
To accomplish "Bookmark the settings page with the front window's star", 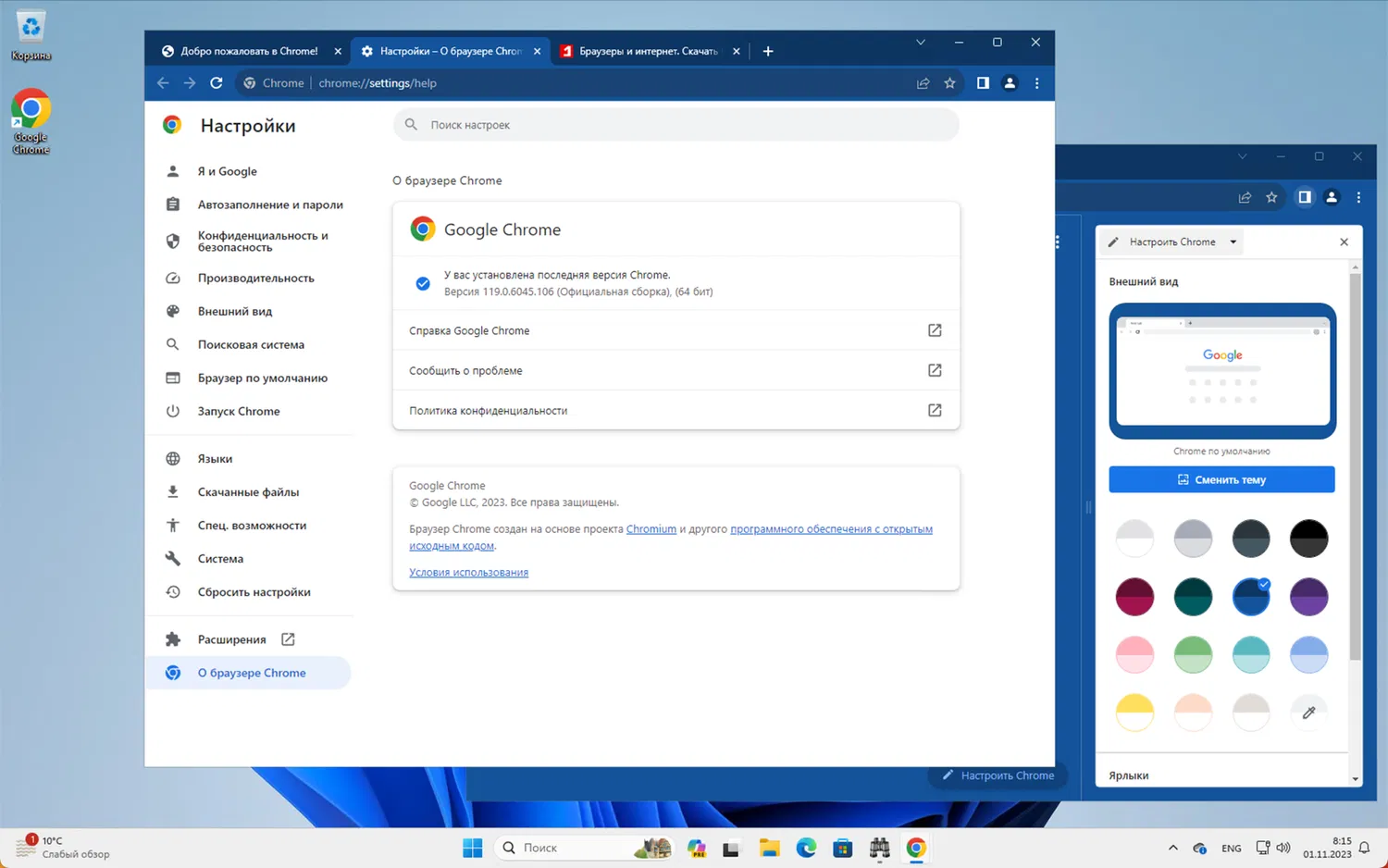I will point(949,83).
